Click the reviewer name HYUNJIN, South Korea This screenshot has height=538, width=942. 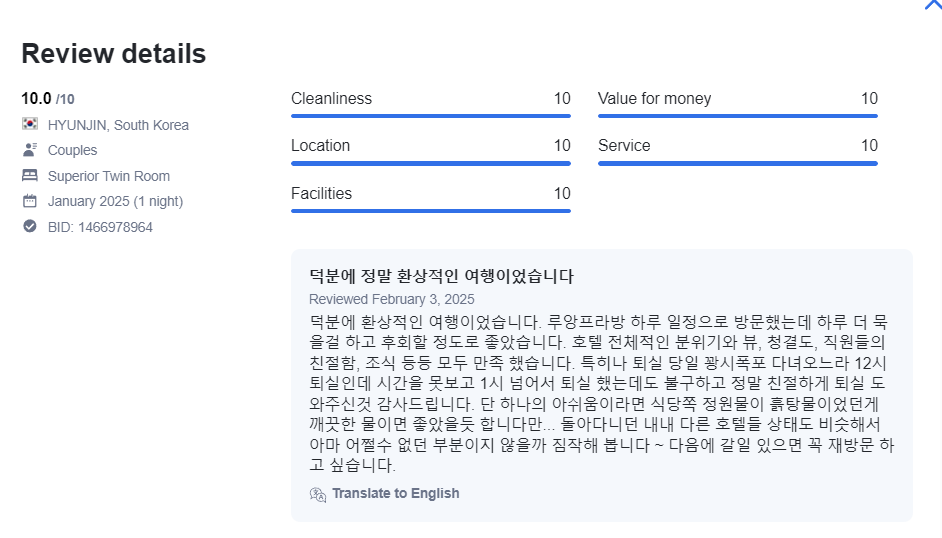[x=118, y=125]
